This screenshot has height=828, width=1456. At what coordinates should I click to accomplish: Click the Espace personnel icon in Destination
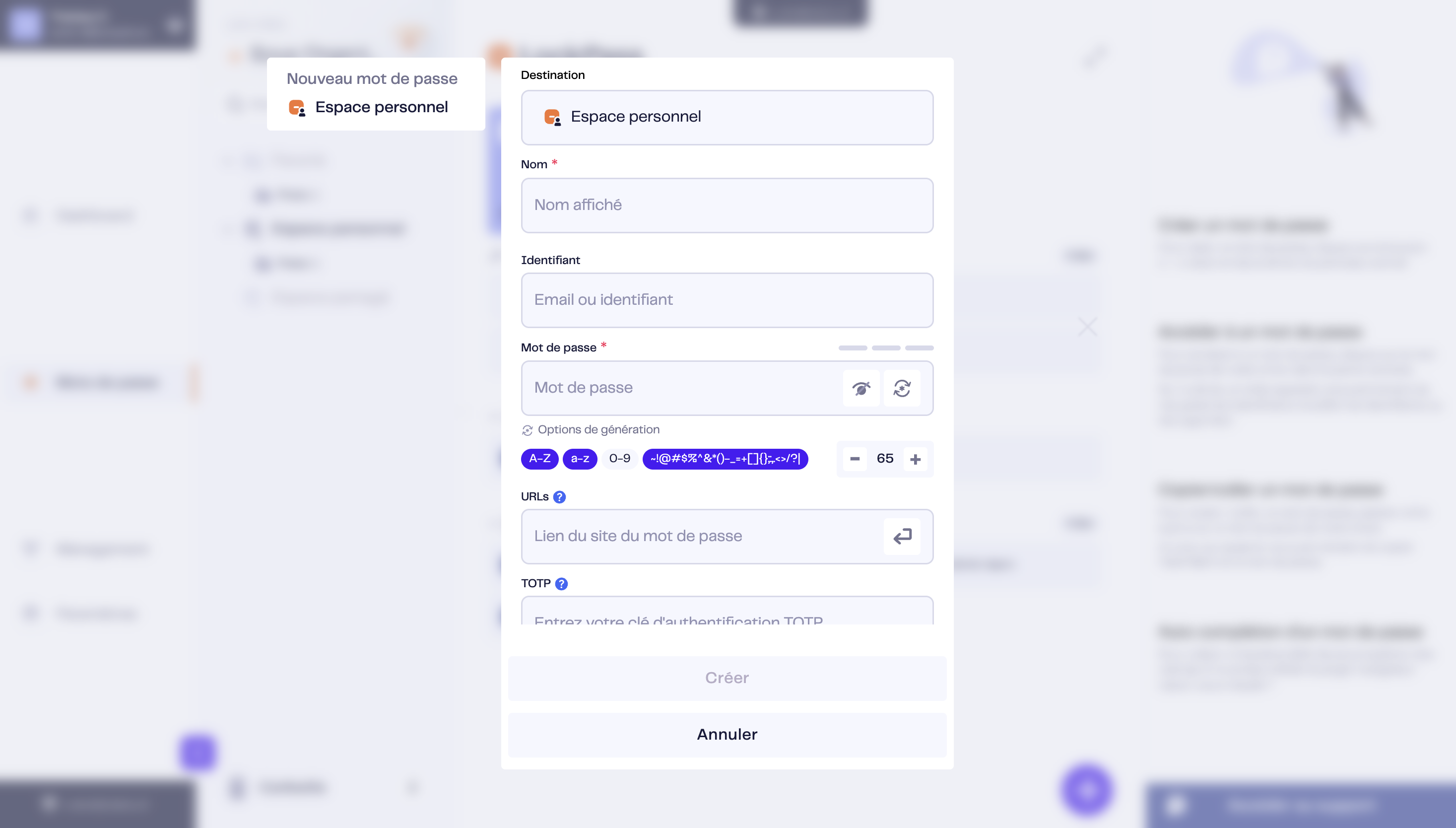[x=552, y=117]
